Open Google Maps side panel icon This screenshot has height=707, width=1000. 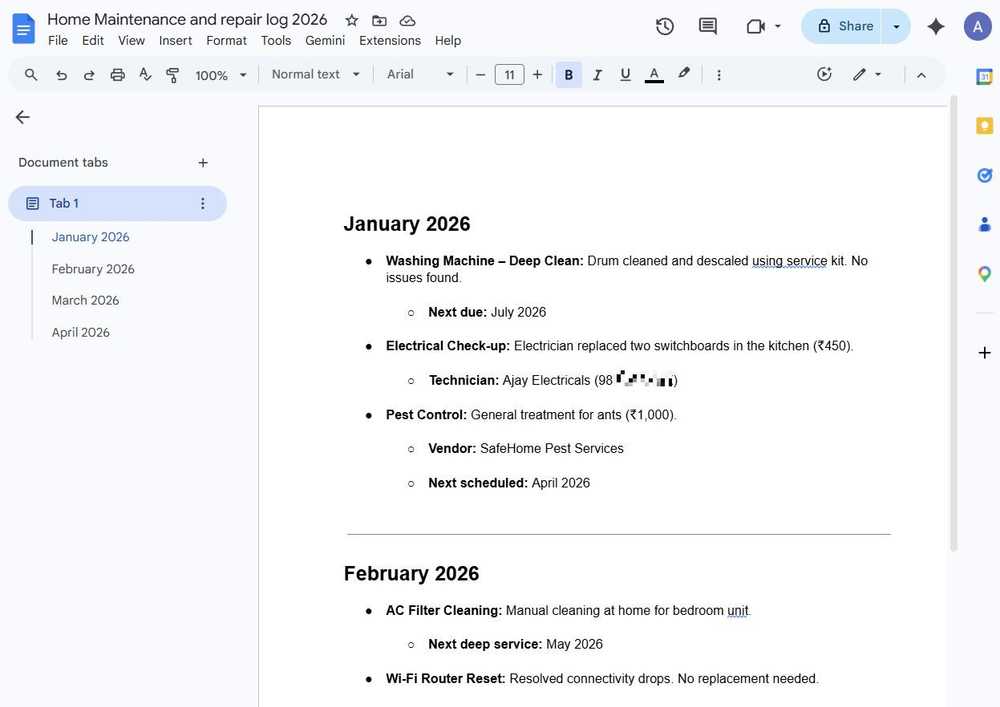[984, 274]
